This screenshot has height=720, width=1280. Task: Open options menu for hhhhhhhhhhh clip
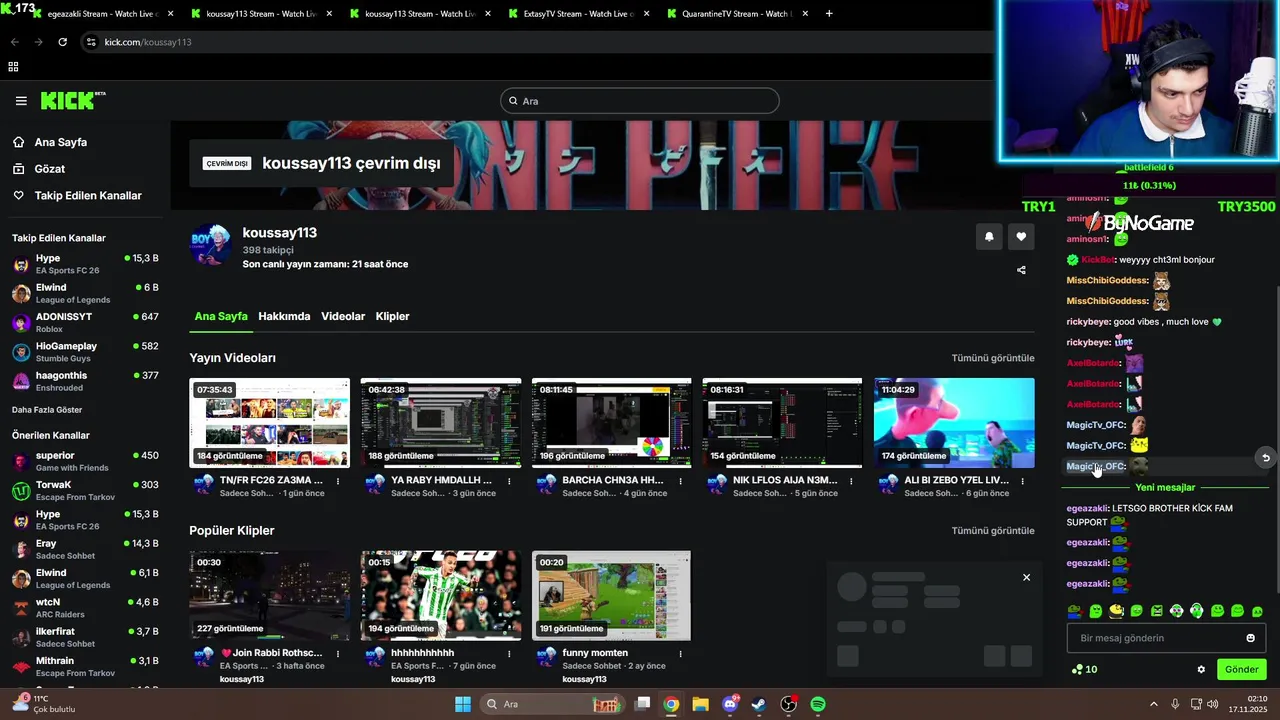click(x=509, y=654)
